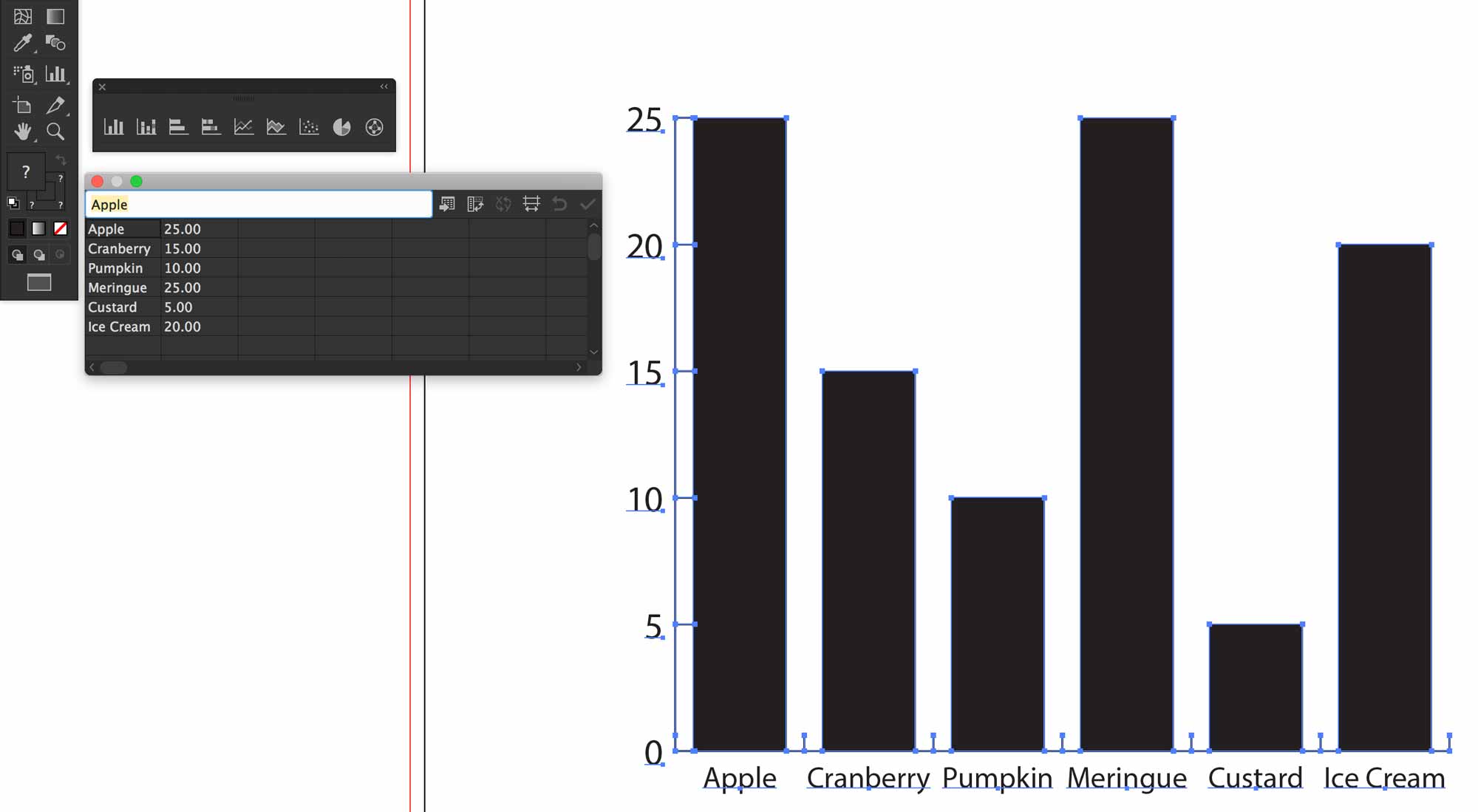Select the Custard data row

[120, 307]
